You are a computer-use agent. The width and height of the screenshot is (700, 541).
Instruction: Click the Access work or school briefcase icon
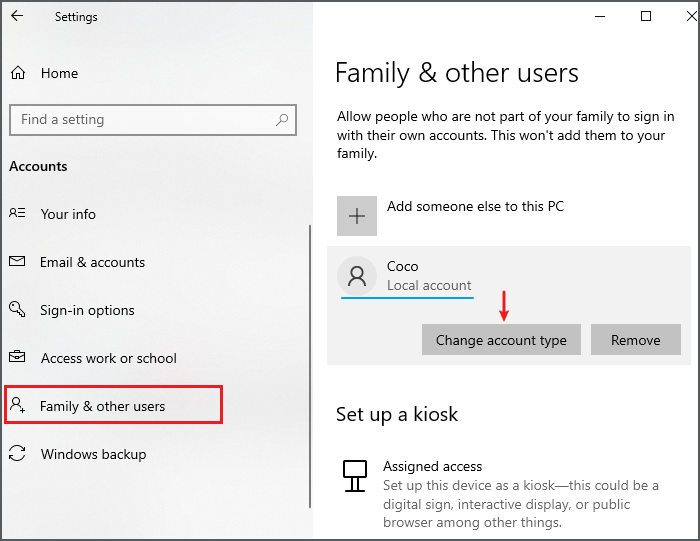17,357
